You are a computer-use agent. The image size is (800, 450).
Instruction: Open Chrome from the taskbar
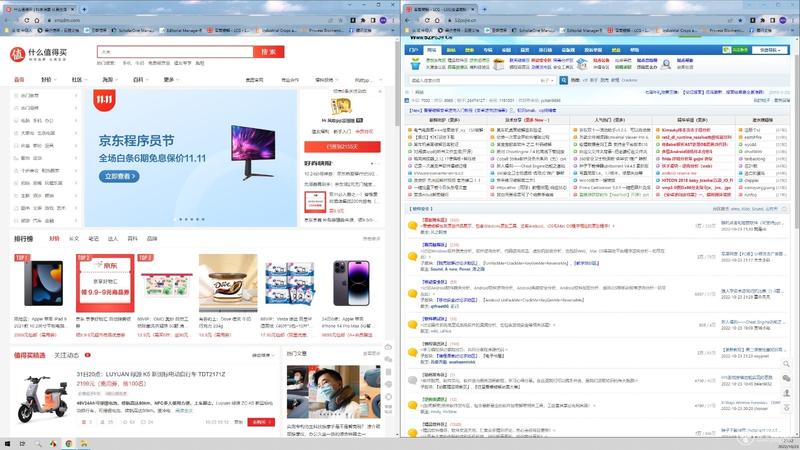point(68,444)
